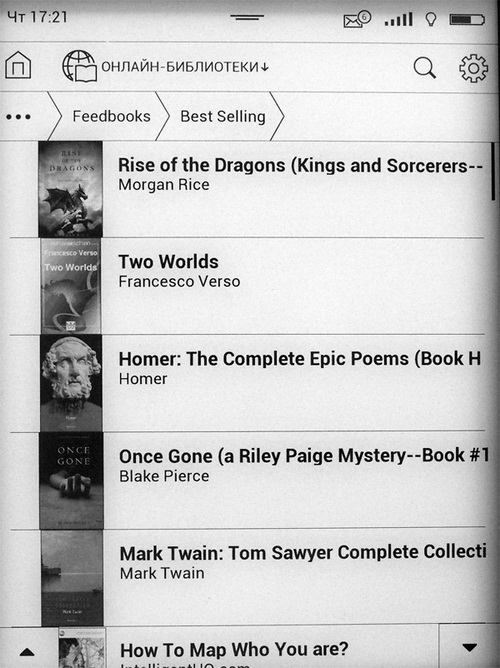Expand the three-dots breadcrumb root

pos(18,116)
